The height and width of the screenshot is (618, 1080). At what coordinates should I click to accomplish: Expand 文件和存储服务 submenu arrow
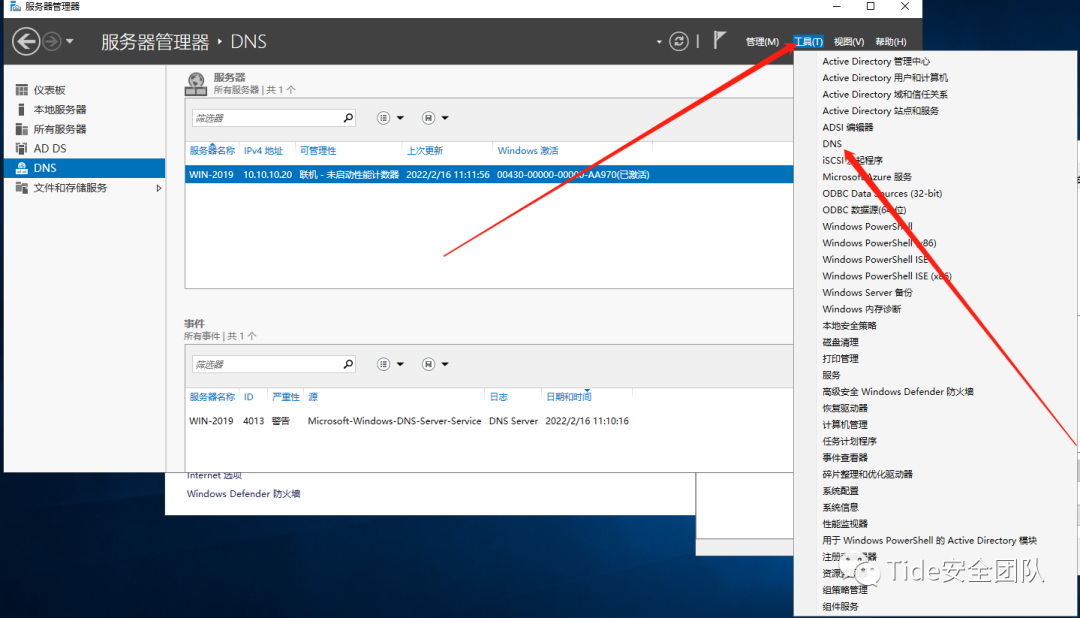tap(158, 187)
